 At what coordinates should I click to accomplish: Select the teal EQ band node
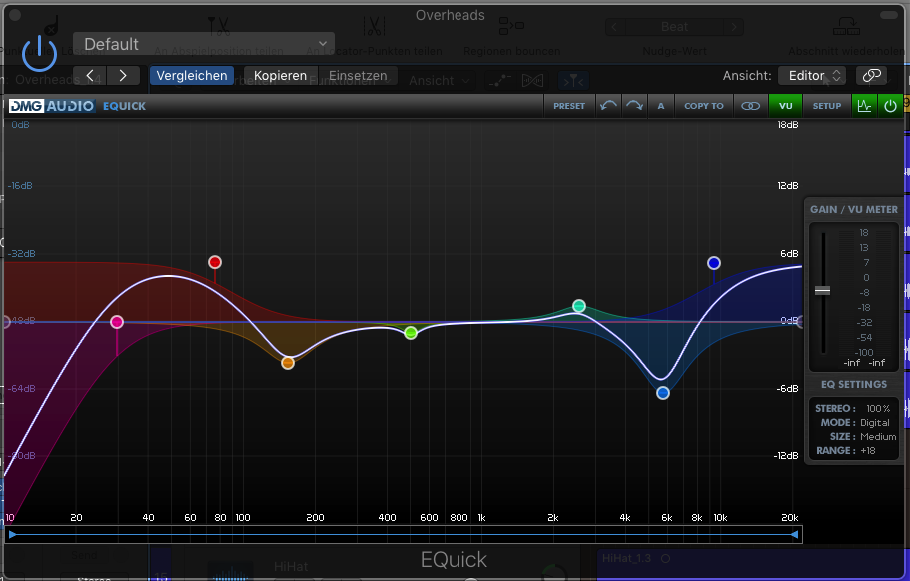pyautogui.click(x=579, y=306)
